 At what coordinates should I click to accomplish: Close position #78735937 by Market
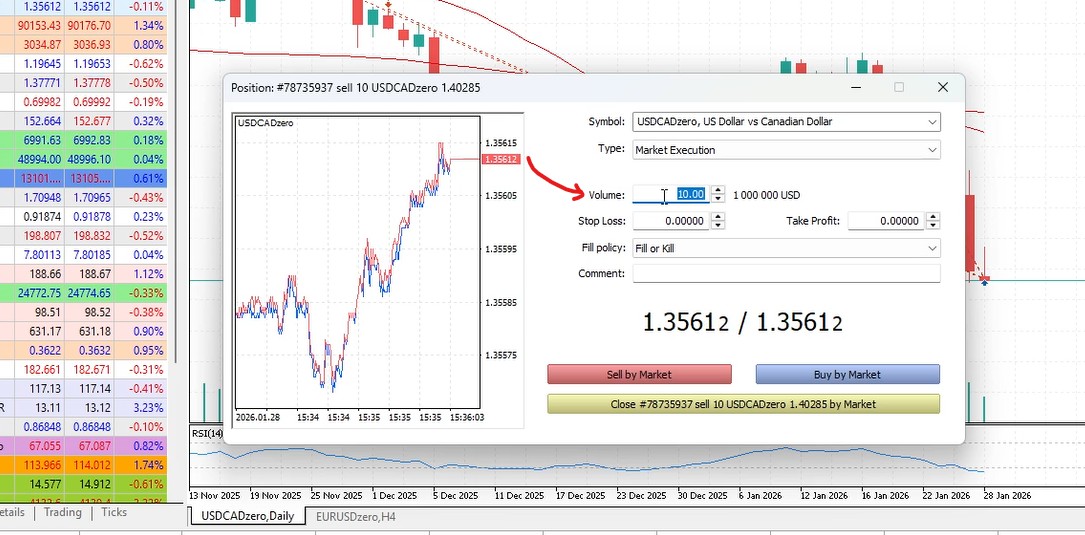click(743, 404)
